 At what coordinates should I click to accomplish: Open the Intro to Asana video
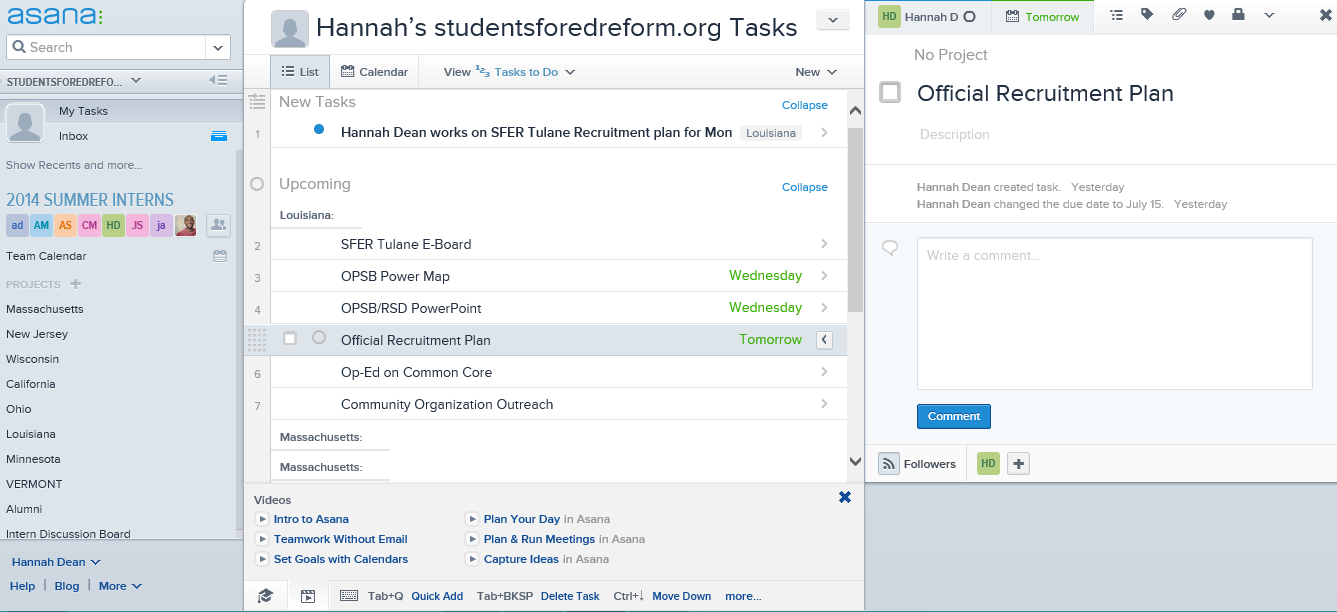pyautogui.click(x=311, y=519)
